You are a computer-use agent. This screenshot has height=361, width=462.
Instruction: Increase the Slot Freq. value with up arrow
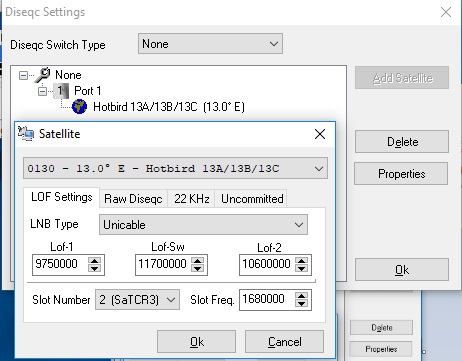[302, 296]
